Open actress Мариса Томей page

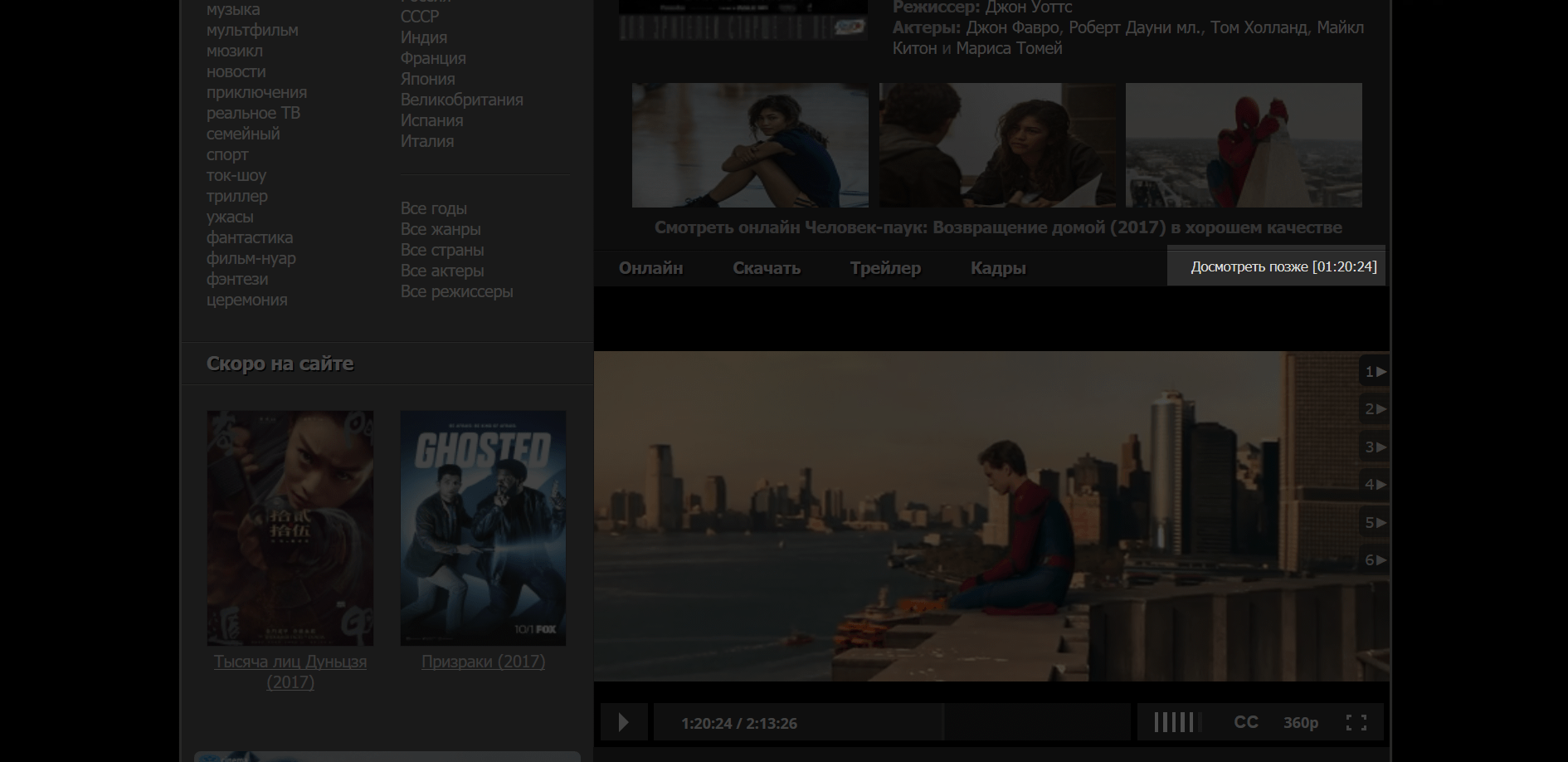(1009, 48)
